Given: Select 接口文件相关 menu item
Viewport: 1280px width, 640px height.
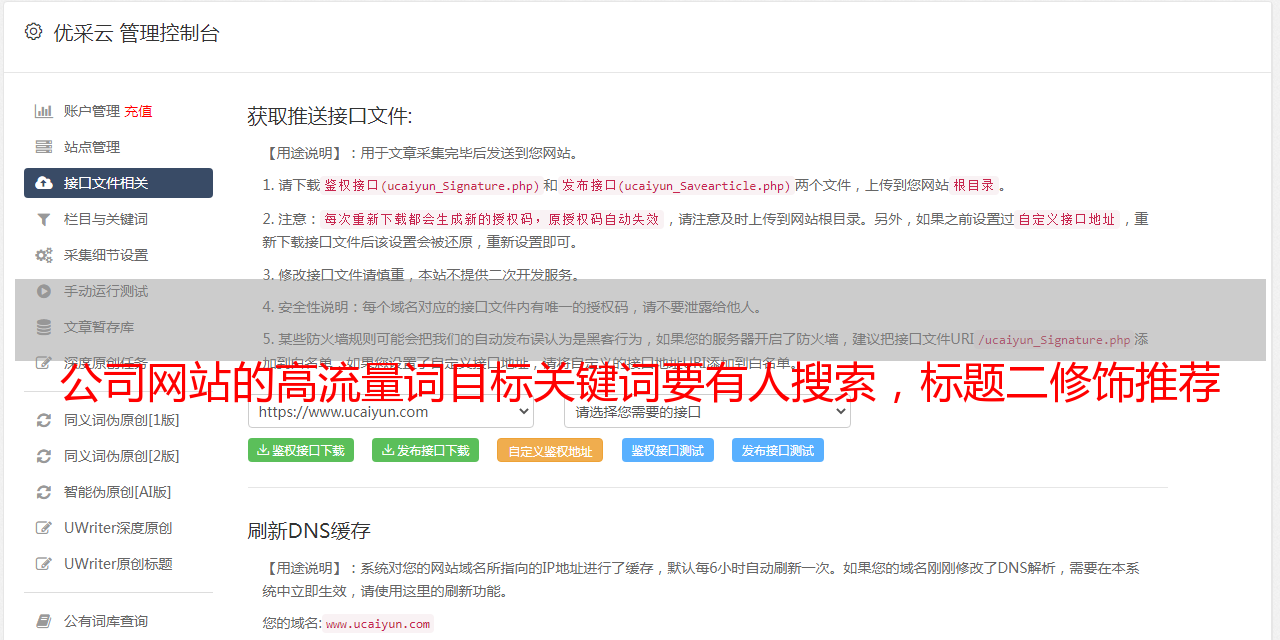Looking at the screenshot, I should pyautogui.click(x=118, y=183).
